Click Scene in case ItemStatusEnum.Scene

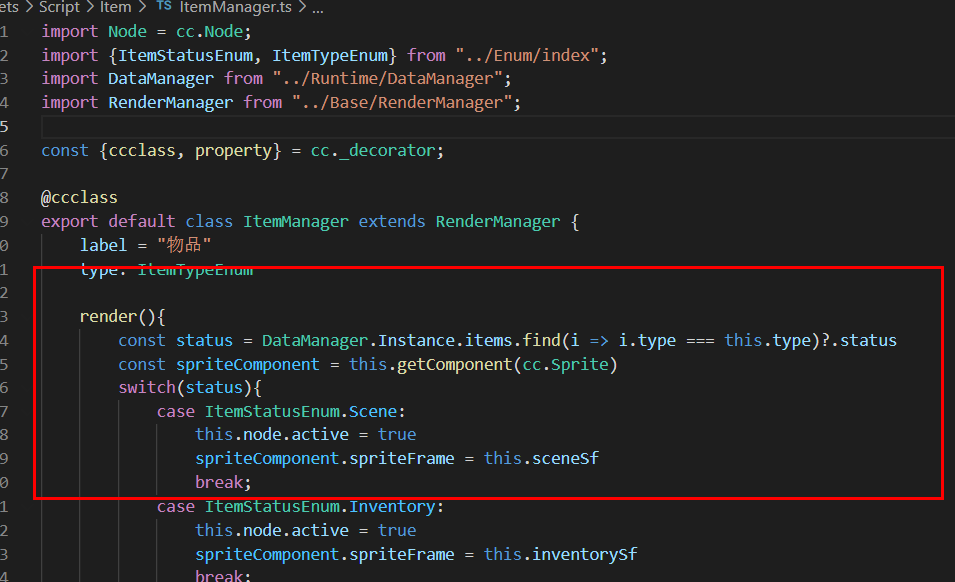click(373, 412)
